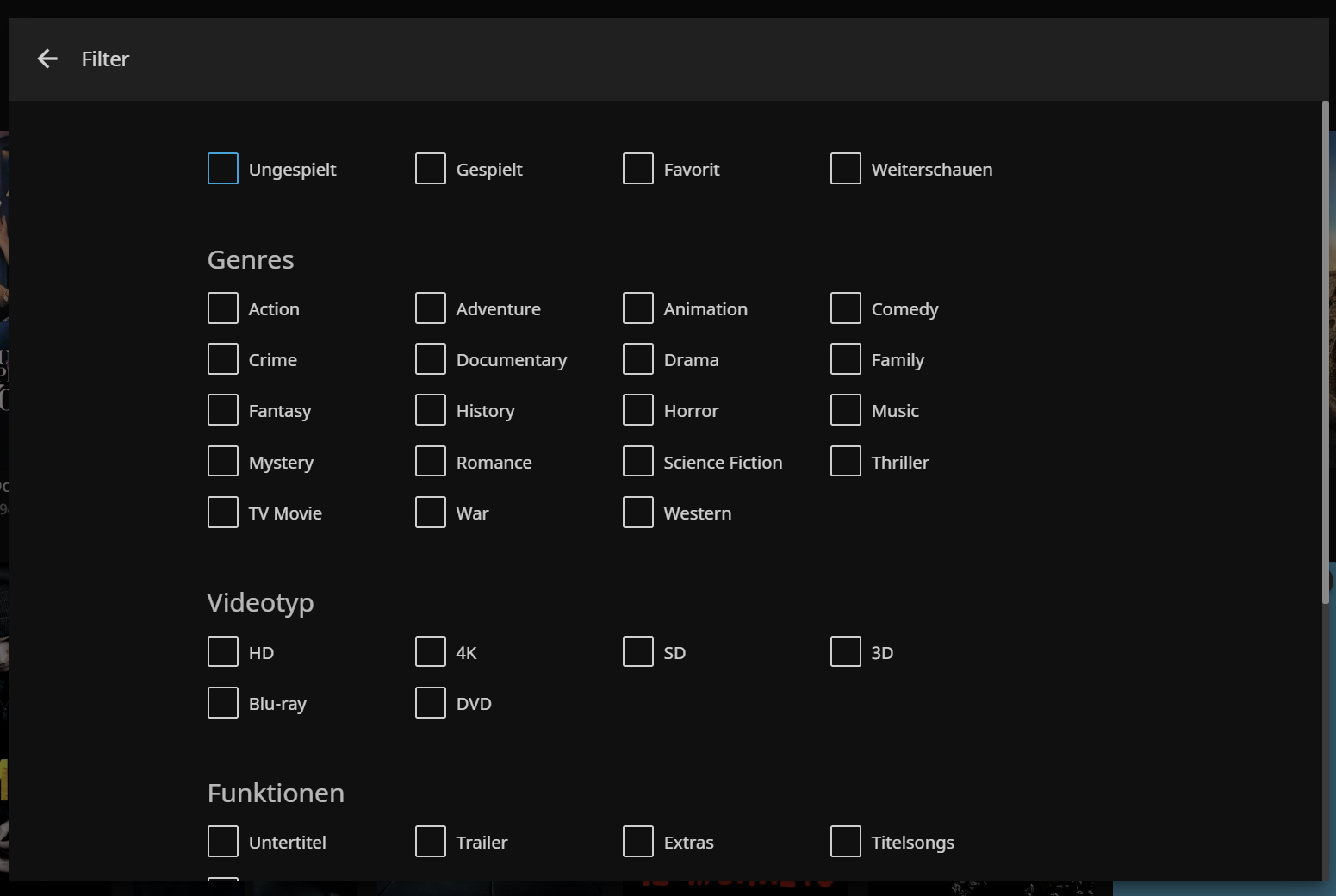
Task: Filter by 4K video type
Action: tap(431, 652)
